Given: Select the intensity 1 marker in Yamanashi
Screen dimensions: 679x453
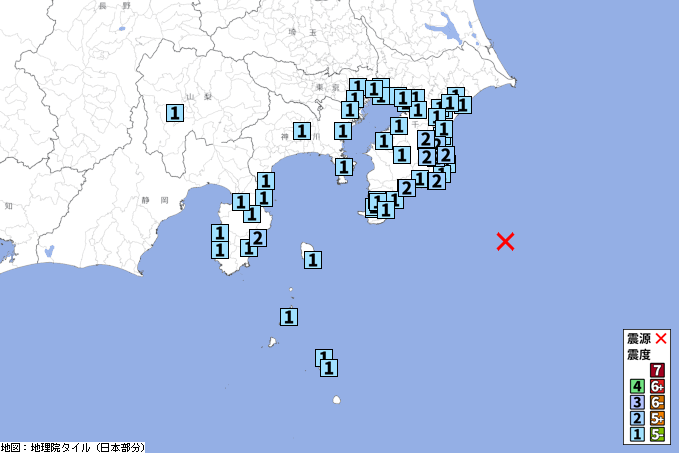Looking at the screenshot, I should click(175, 113).
